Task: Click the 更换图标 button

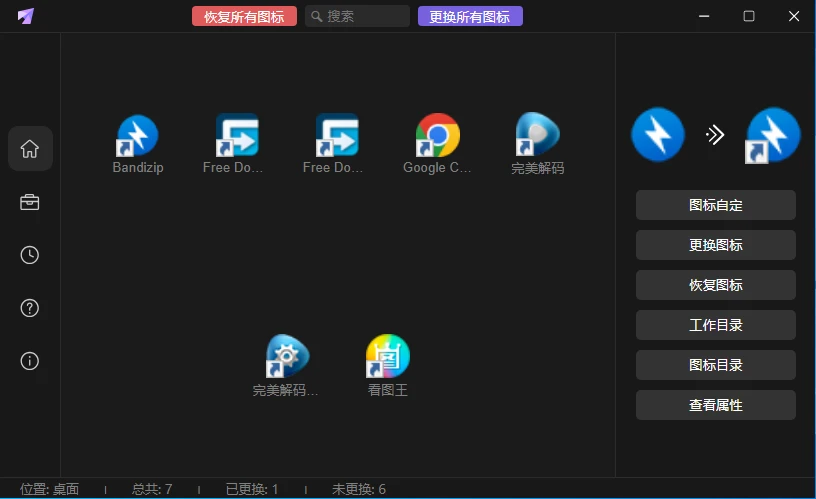Action: pos(716,245)
